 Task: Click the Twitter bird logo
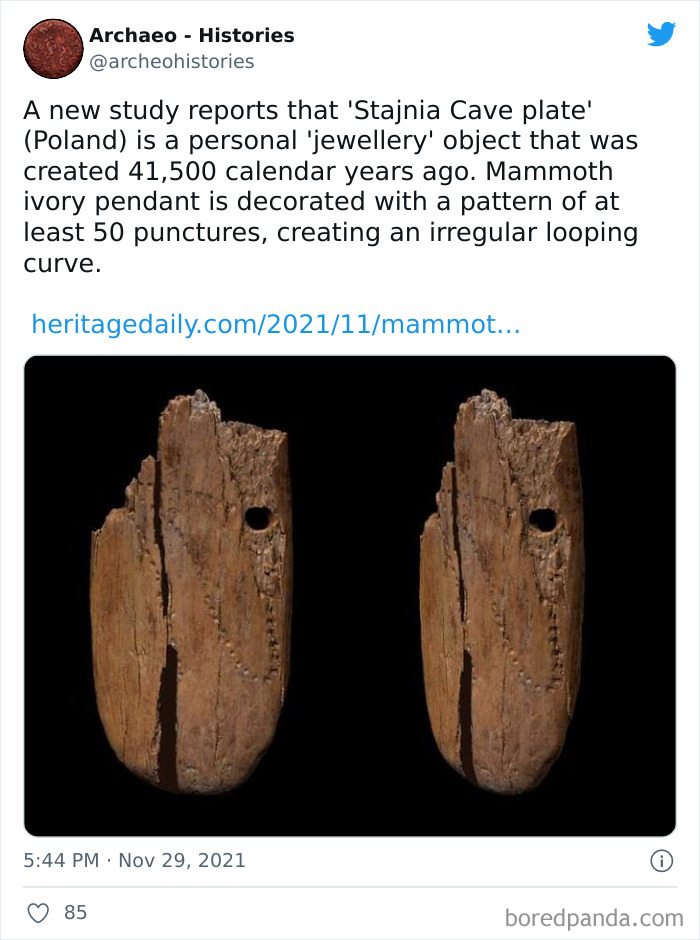661,34
